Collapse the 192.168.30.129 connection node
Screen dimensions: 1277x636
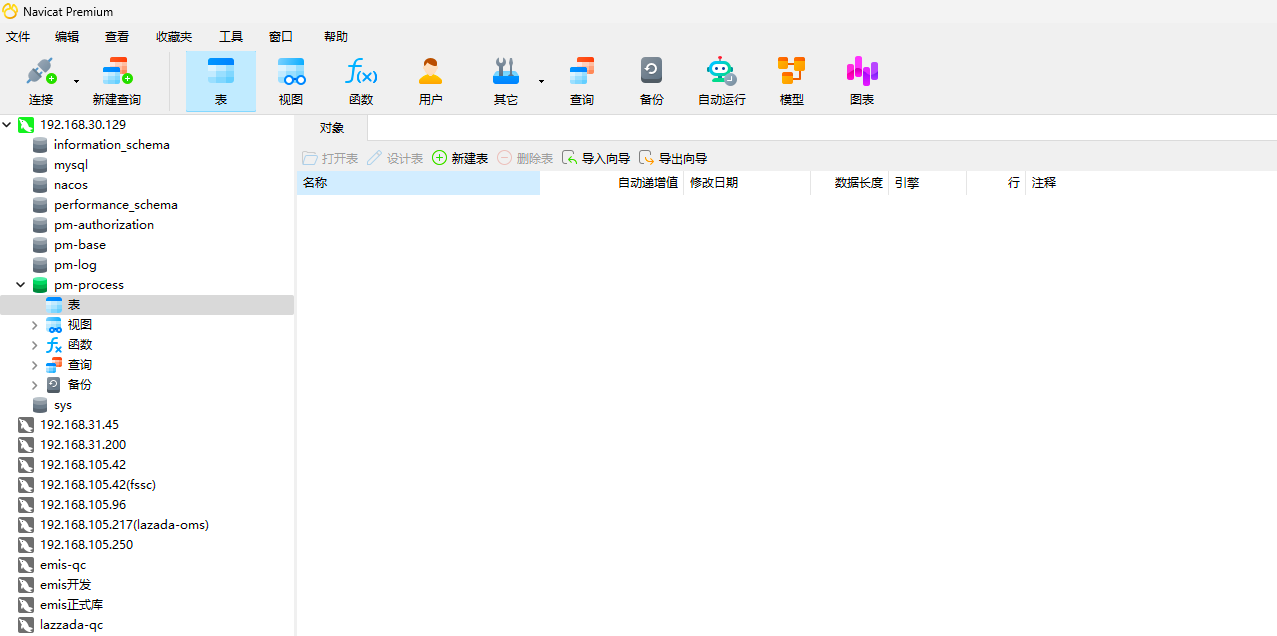pyautogui.click(x=8, y=125)
